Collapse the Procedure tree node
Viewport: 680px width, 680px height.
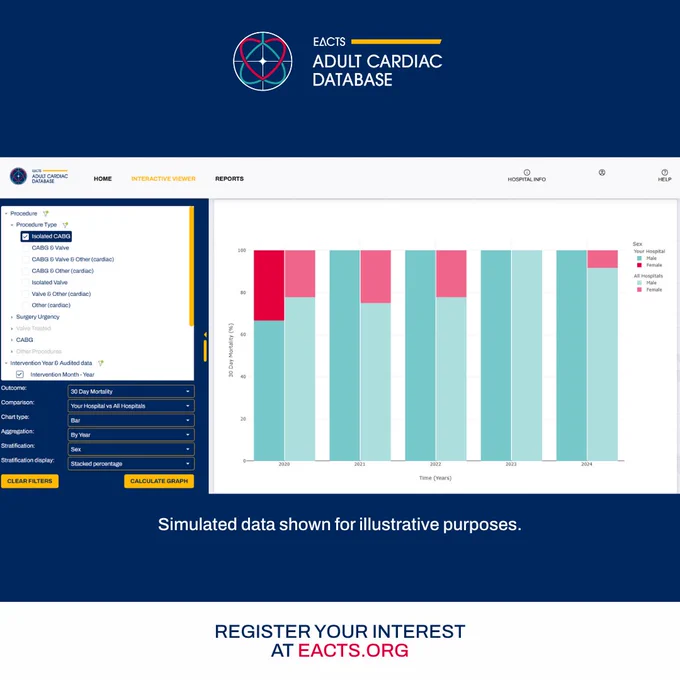[x=6, y=213]
